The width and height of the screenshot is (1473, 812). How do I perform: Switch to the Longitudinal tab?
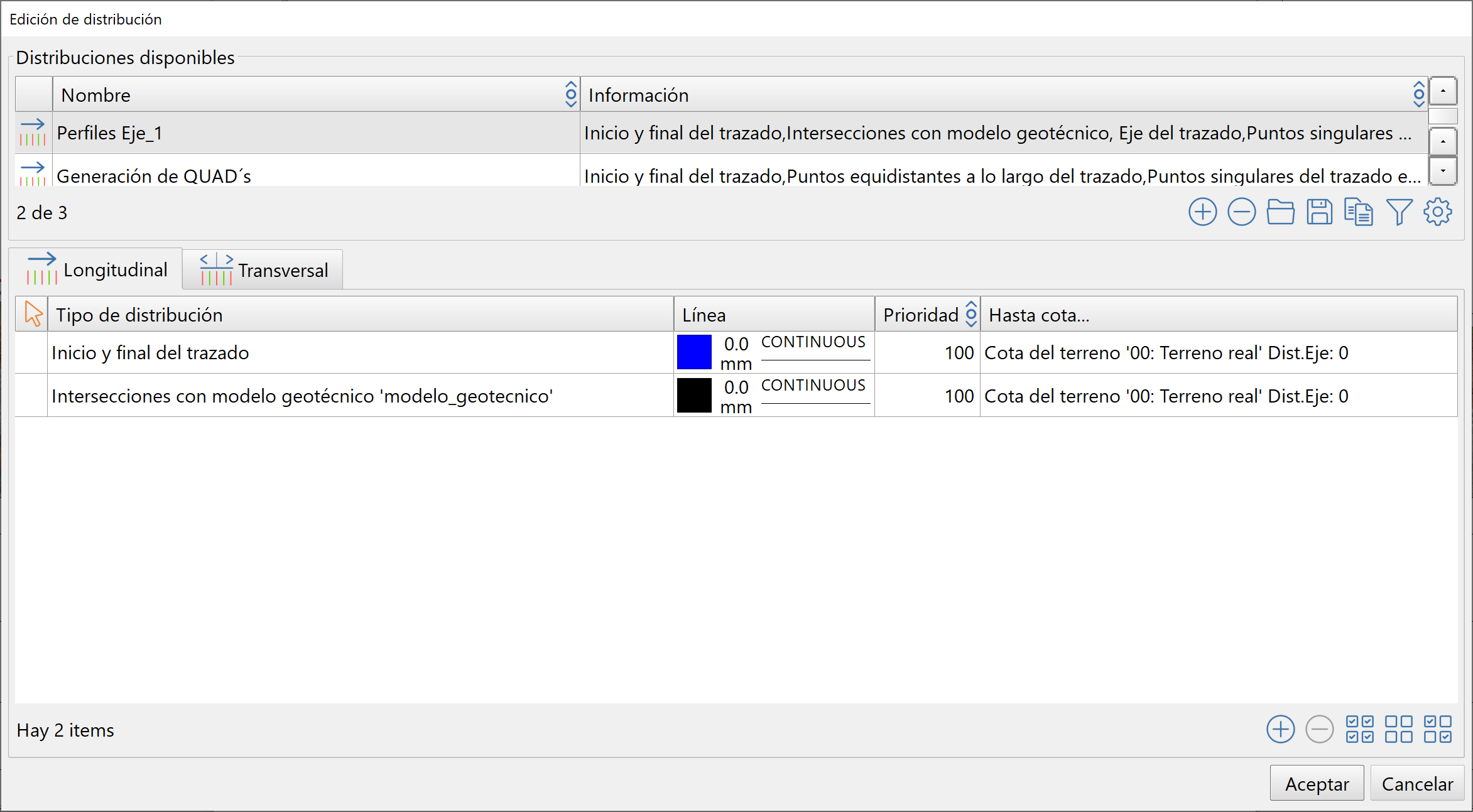[x=96, y=270]
